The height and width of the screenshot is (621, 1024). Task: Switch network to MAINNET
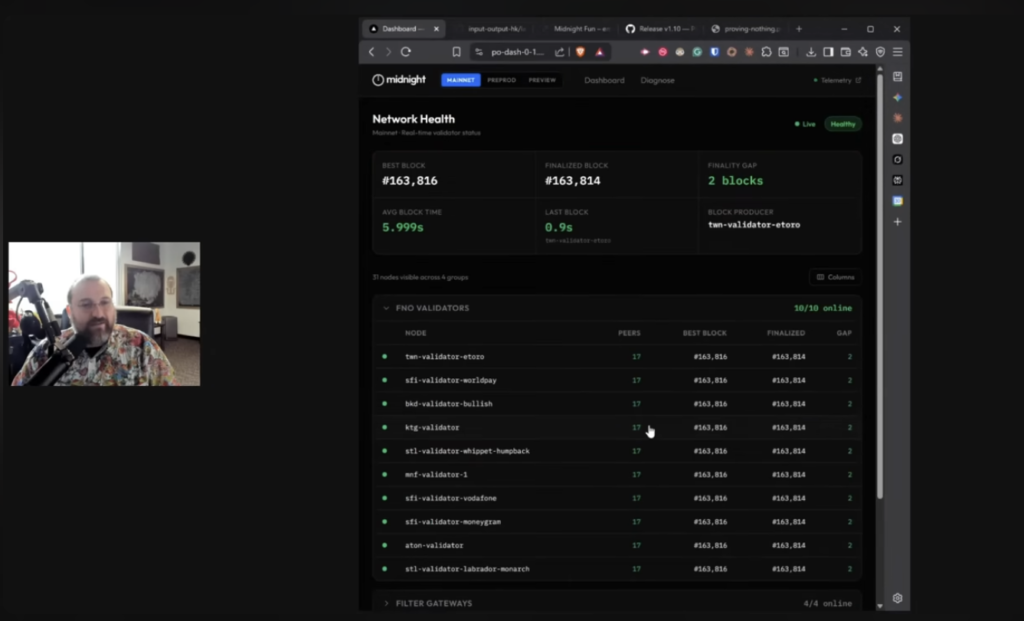pyautogui.click(x=461, y=80)
